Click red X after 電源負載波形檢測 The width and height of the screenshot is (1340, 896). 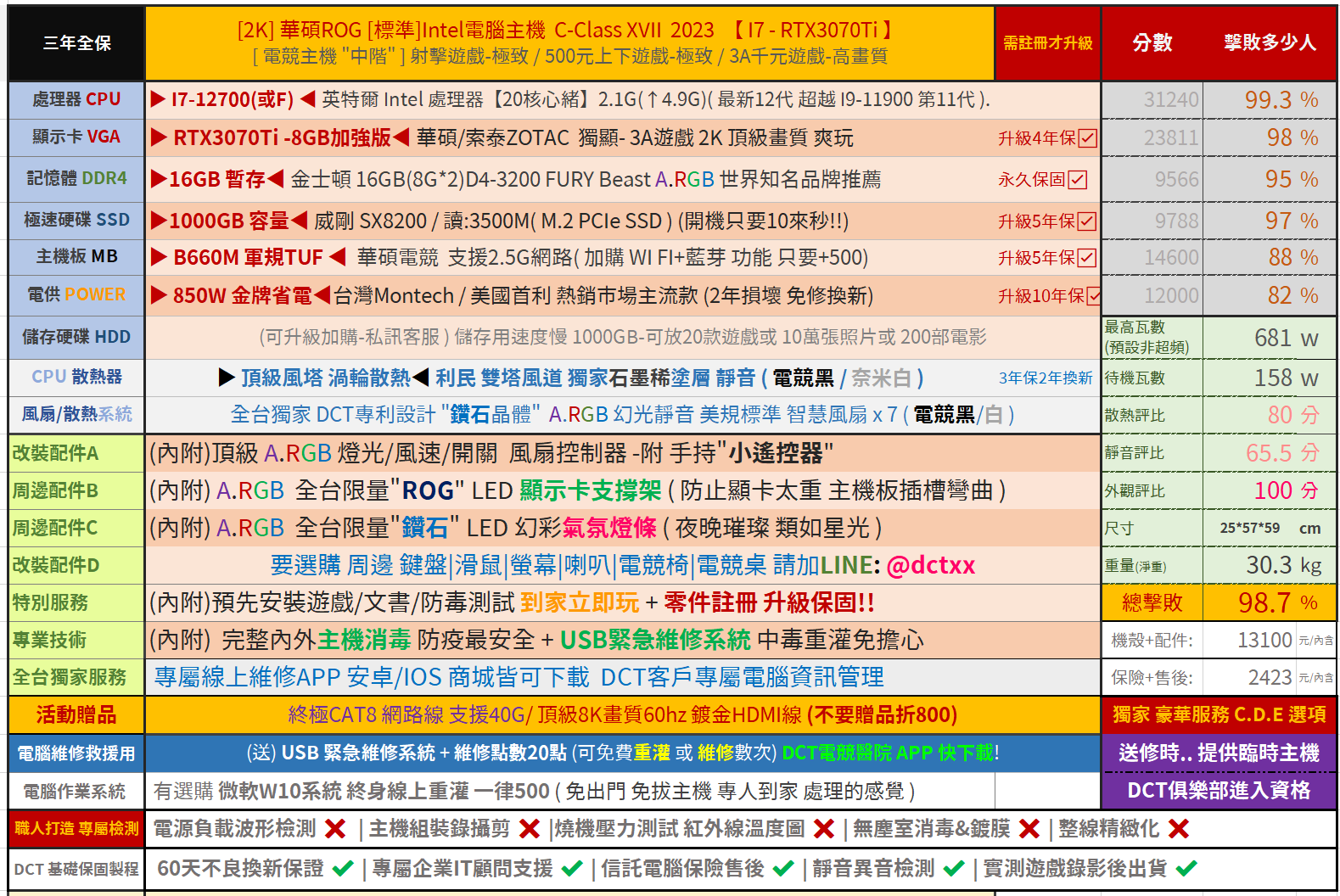click(x=336, y=829)
